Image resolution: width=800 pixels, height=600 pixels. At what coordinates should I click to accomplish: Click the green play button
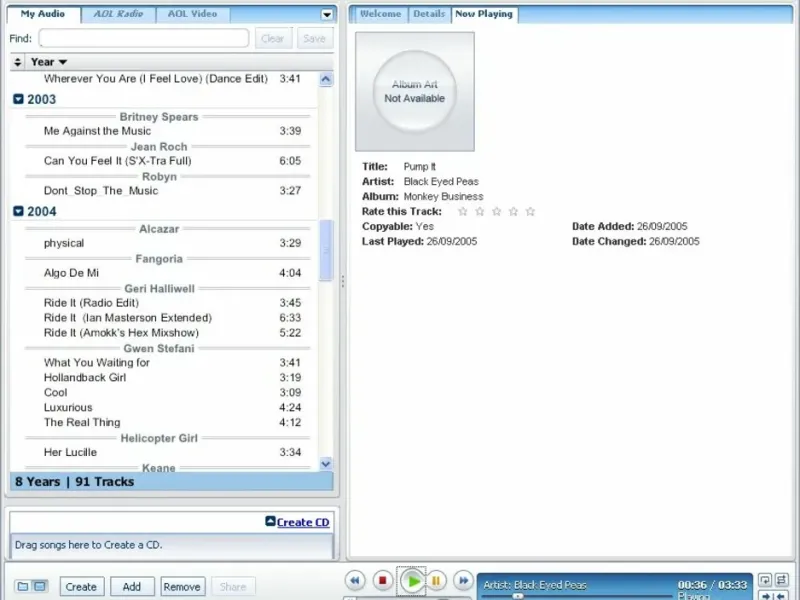[x=412, y=581]
